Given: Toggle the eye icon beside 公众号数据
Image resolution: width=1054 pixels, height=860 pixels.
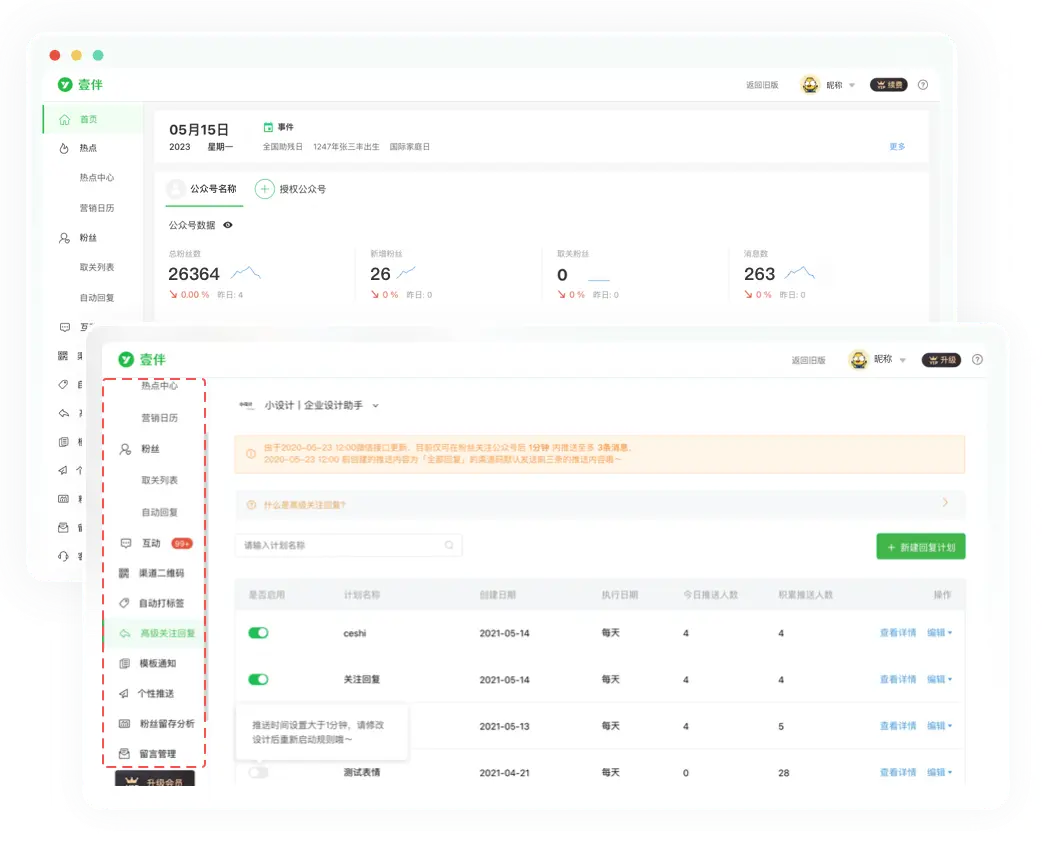Looking at the screenshot, I should pyautogui.click(x=228, y=225).
